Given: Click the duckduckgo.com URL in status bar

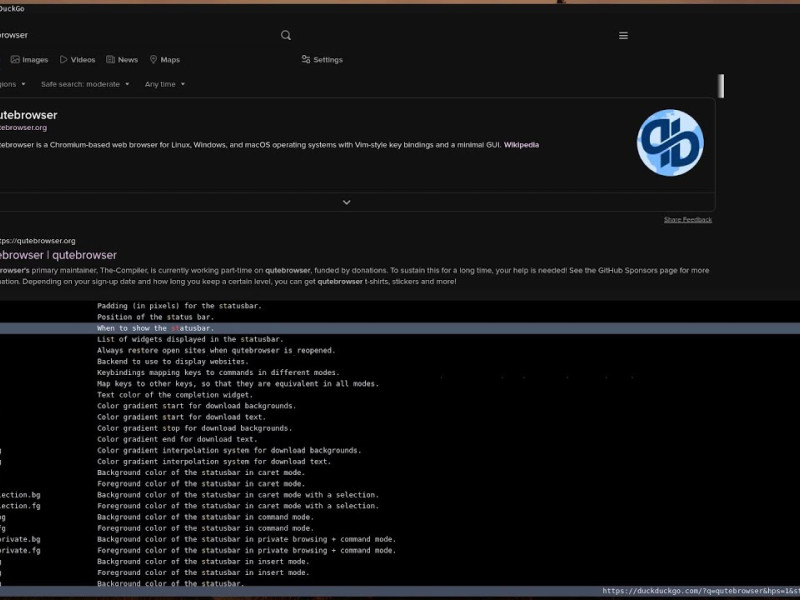Looking at the screenshot, I should [701, 591].
